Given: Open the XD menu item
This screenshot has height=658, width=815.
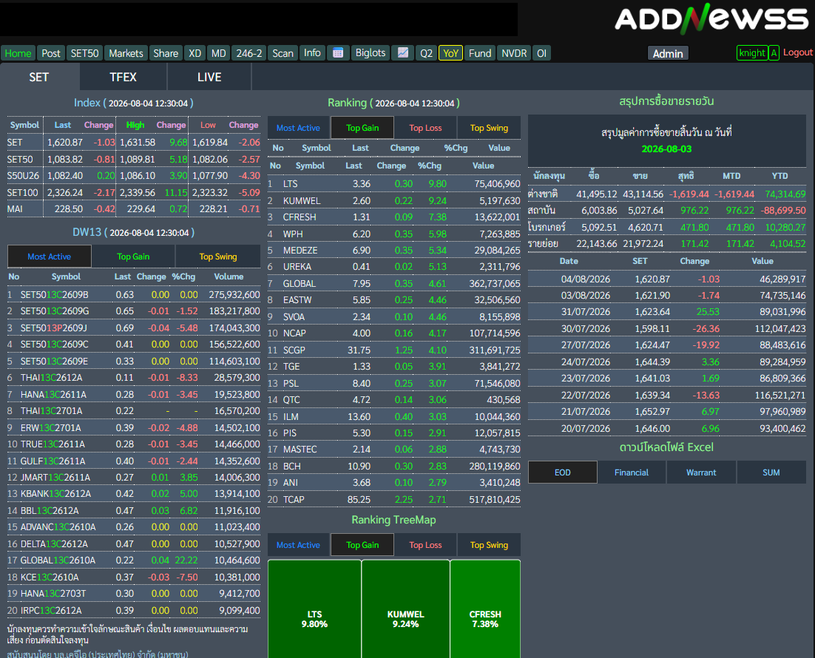Looking at the screenshot, I should [195, 53].
